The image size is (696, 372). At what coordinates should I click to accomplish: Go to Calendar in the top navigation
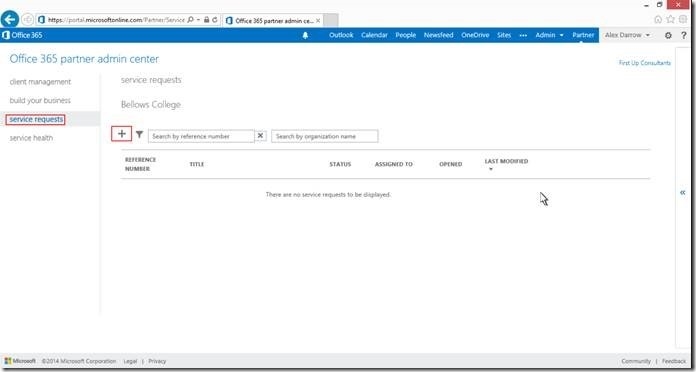374,35
